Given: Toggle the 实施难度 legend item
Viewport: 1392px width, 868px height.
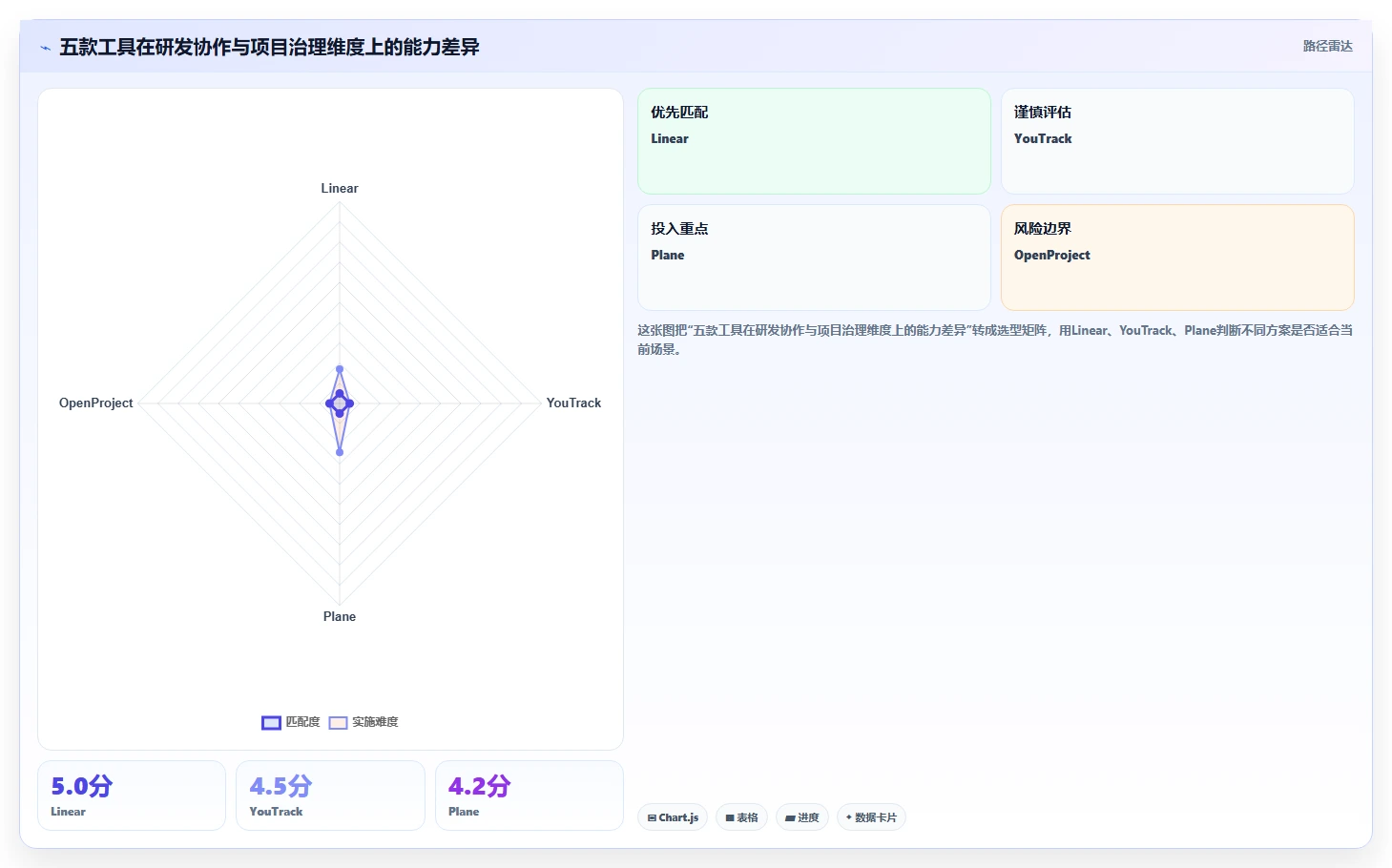Looking at the screenshot, I should pyautogui.click(x=364, y=722).
